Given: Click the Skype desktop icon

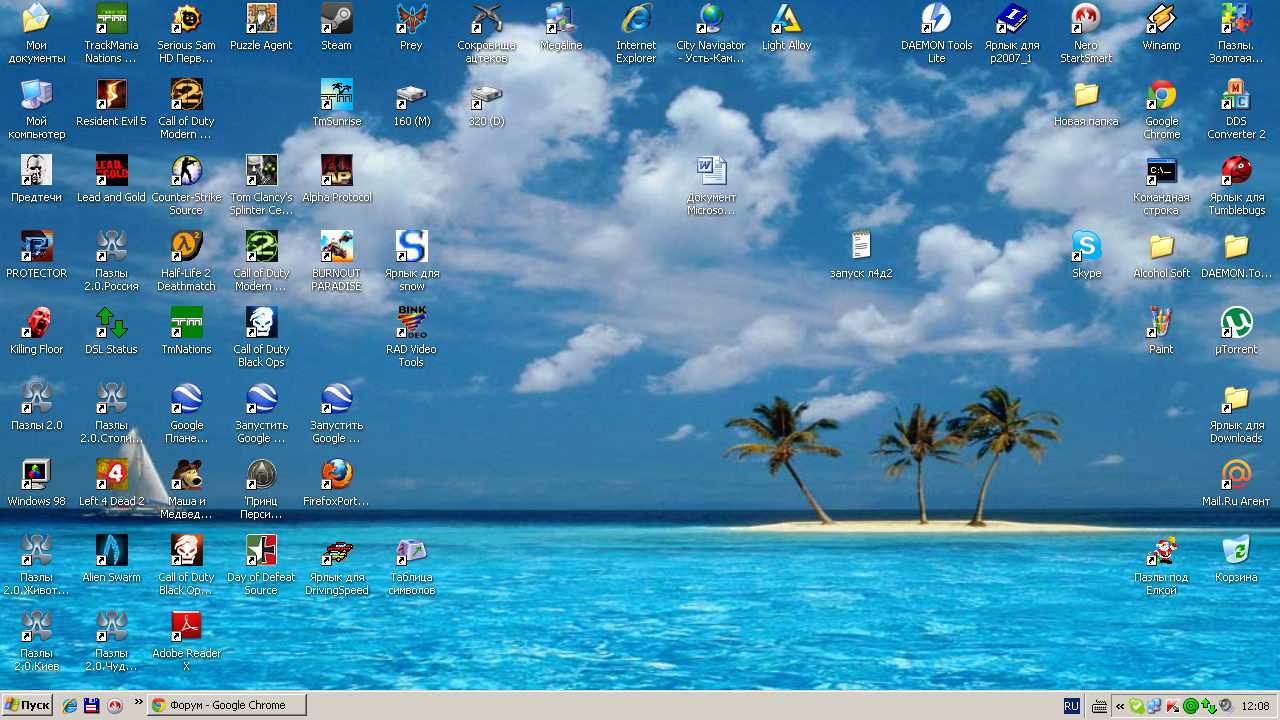Looking at the screenshot, I should (x=1086, y=255).
